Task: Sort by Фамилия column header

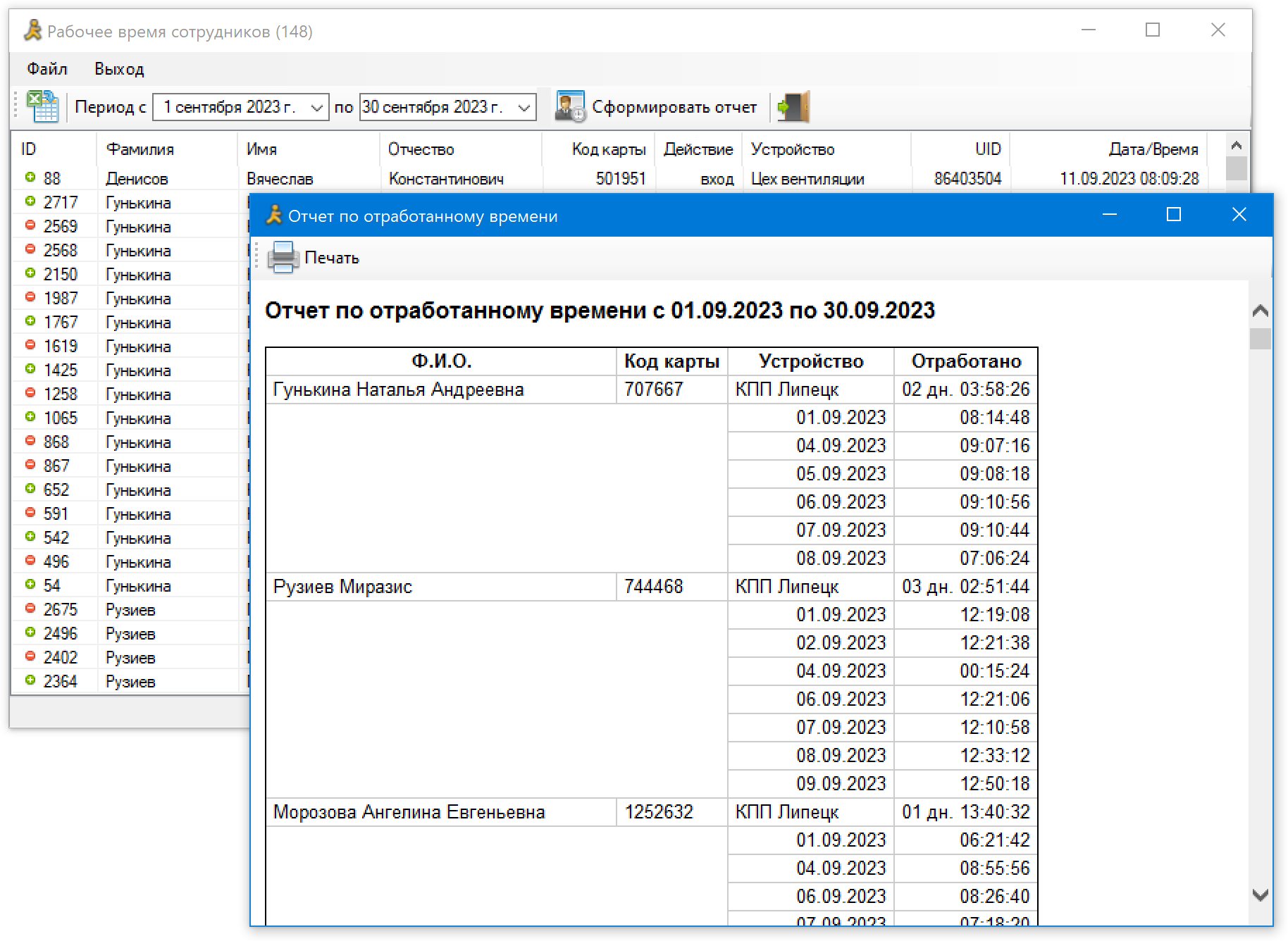Action: point(140,149)
